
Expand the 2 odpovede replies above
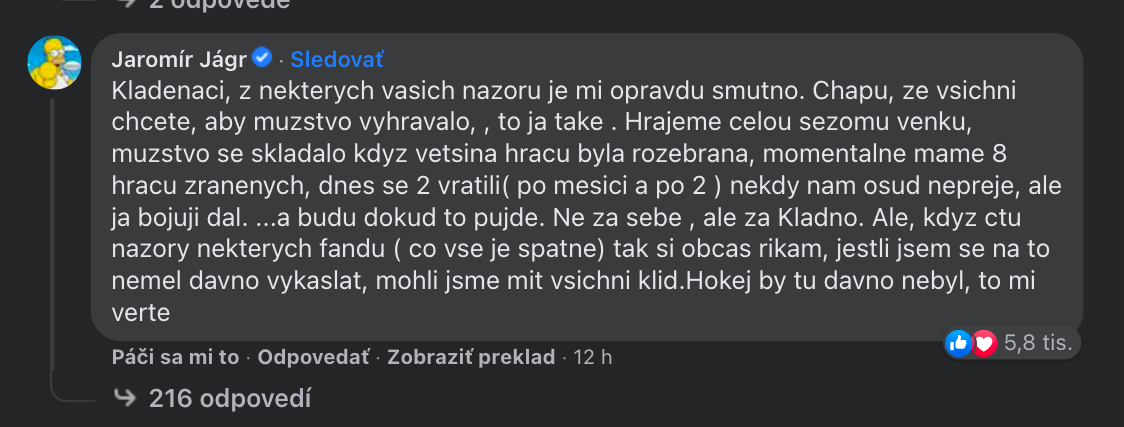click(x=219, y=4)
